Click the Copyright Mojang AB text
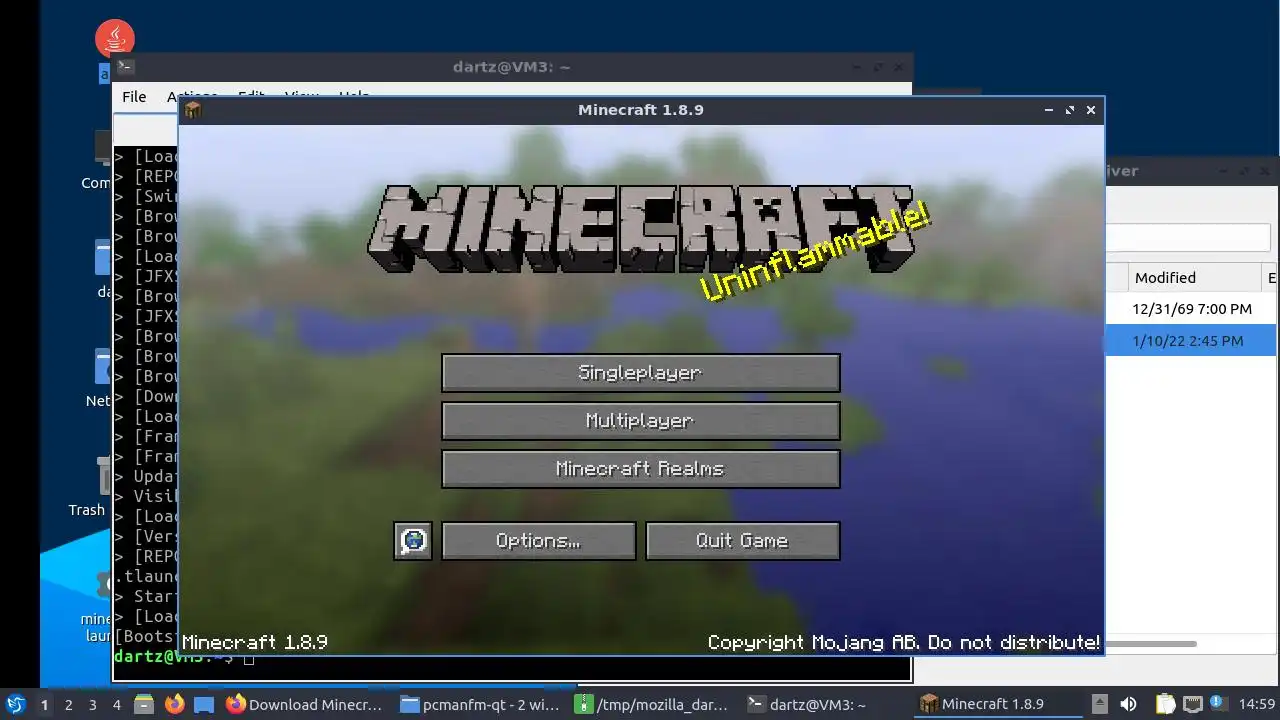Image resolution: width=1280 pixels, height=720 pixels. pos(904,643)
